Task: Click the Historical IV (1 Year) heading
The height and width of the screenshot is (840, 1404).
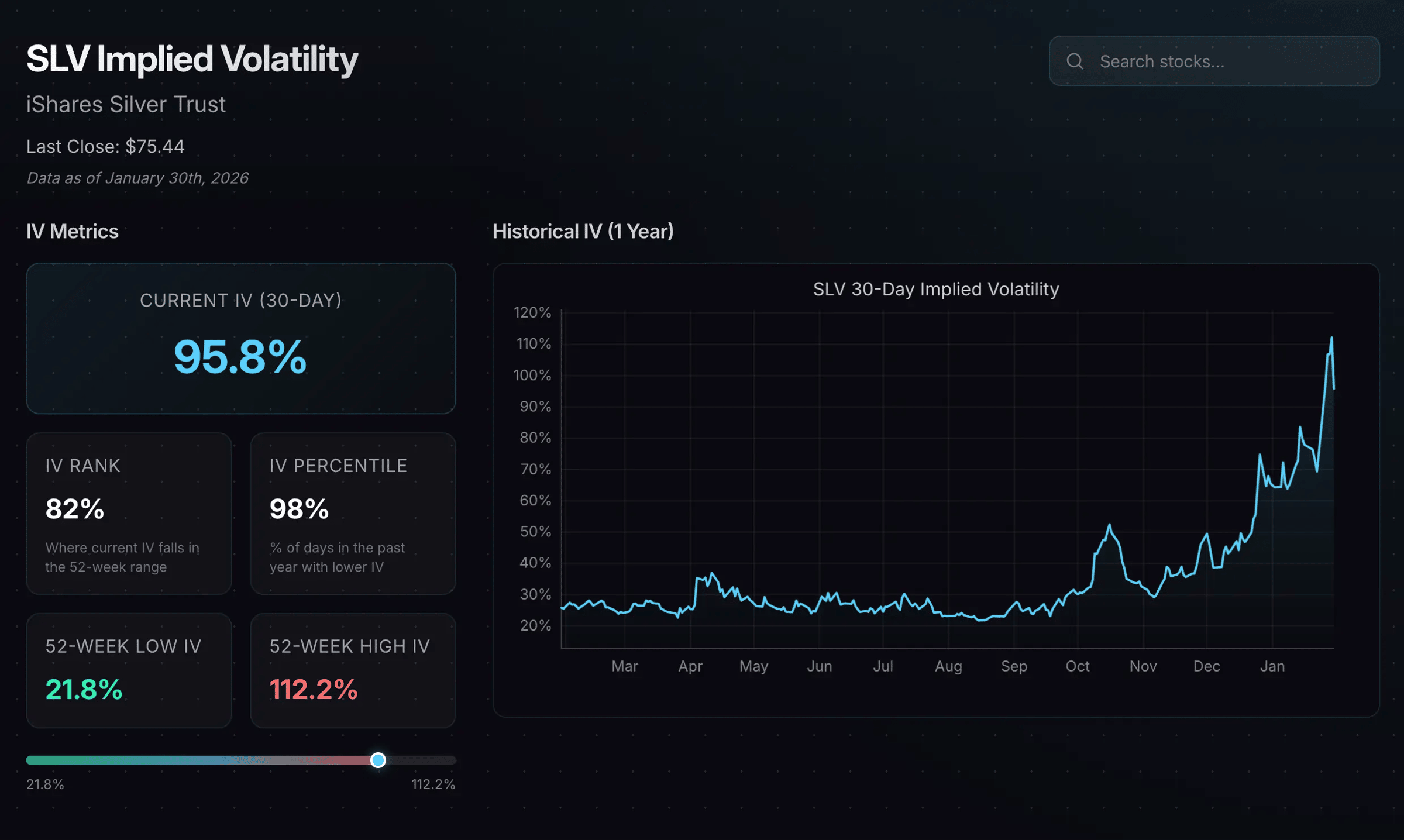Action: pyautogui.click(x=583, y=232)
